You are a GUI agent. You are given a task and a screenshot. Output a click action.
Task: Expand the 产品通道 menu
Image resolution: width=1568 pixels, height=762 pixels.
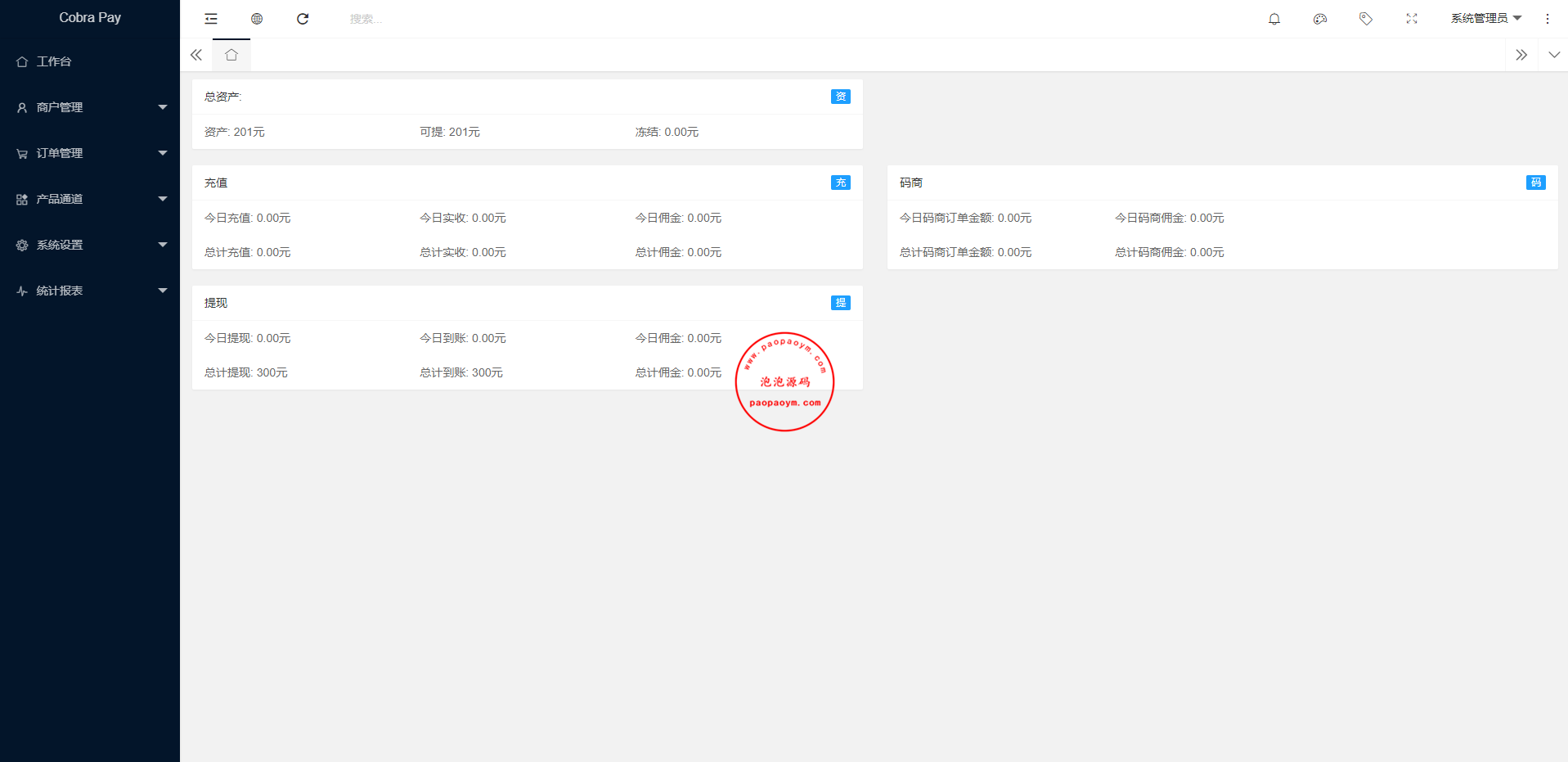(x=90, y=199)
